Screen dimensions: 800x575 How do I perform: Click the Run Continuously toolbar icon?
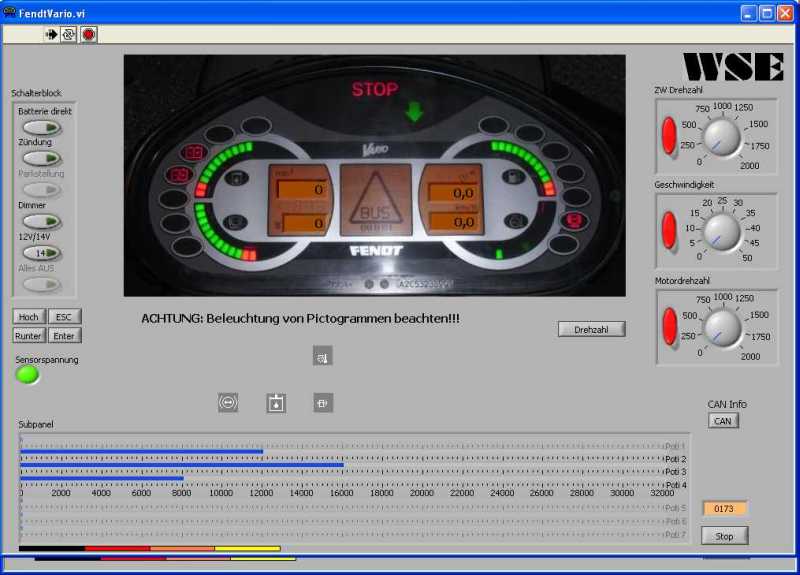pos(68,35)
